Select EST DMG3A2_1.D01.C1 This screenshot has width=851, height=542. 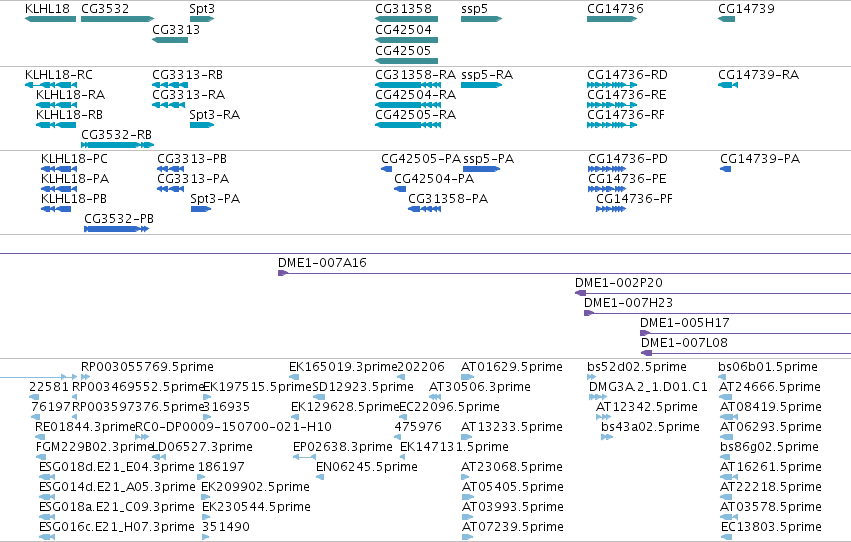pos(598,397)
